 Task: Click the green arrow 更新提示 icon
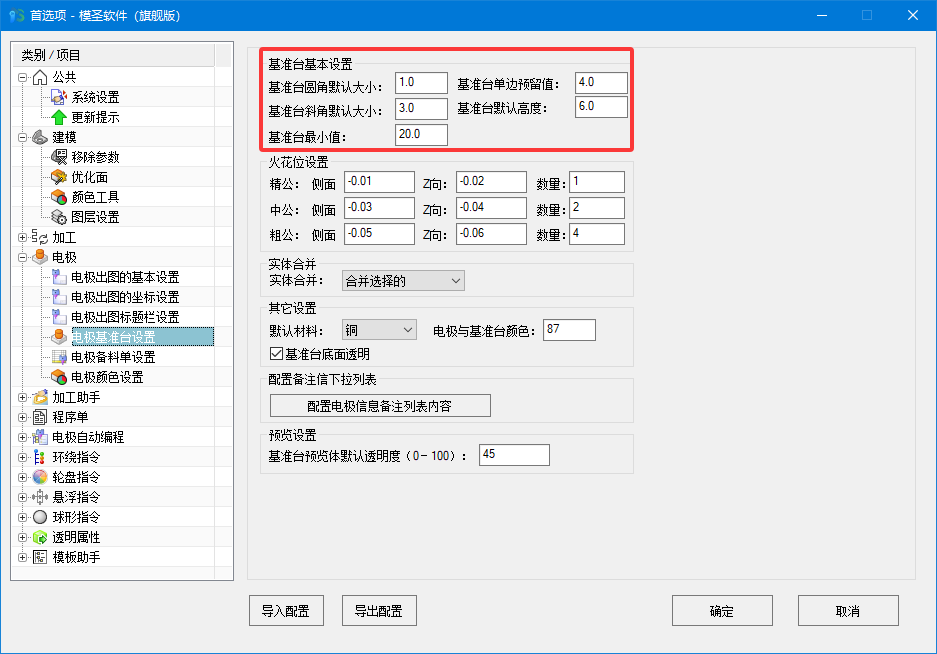pos(59,117)
